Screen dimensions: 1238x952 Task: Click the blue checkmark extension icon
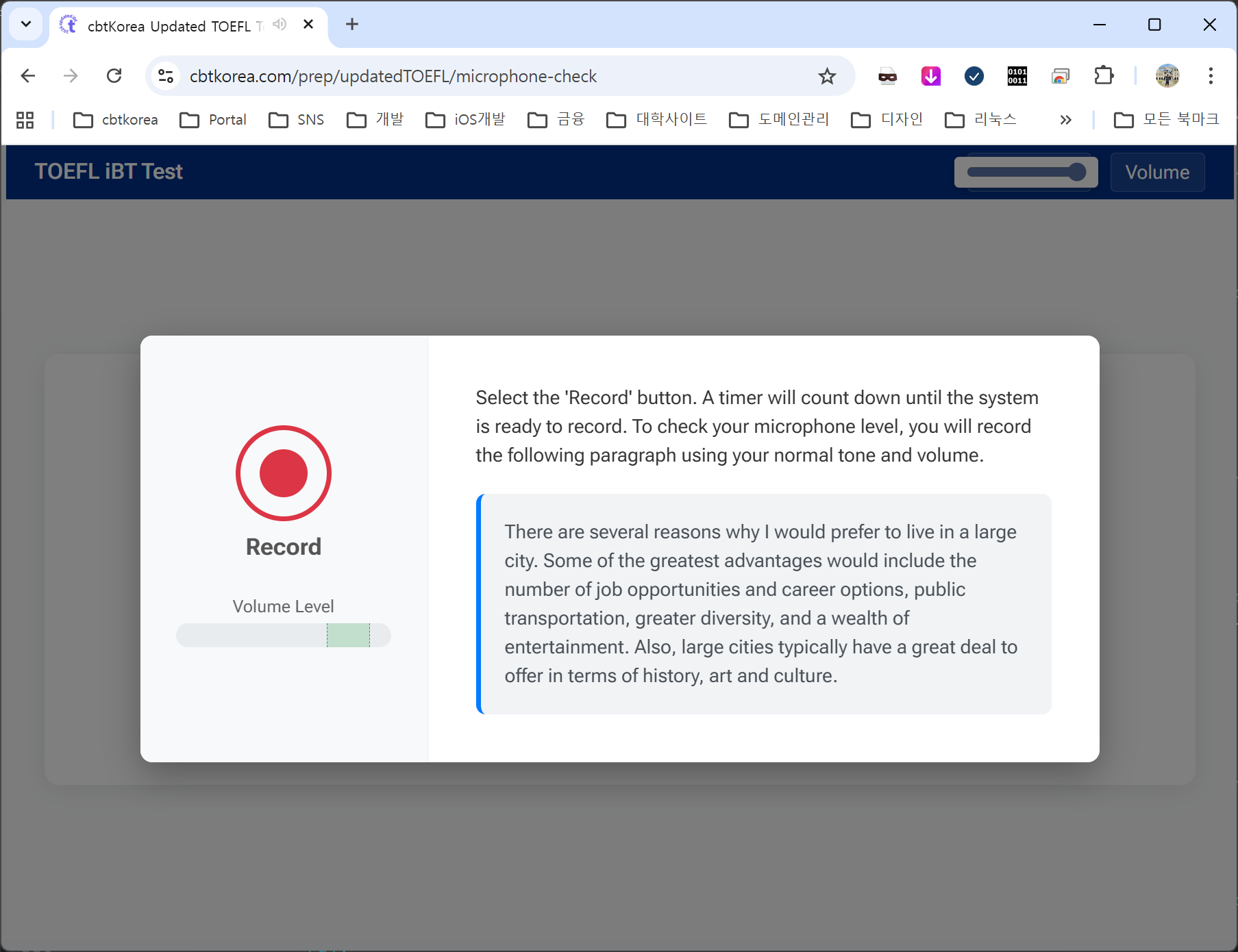point(974,76)
